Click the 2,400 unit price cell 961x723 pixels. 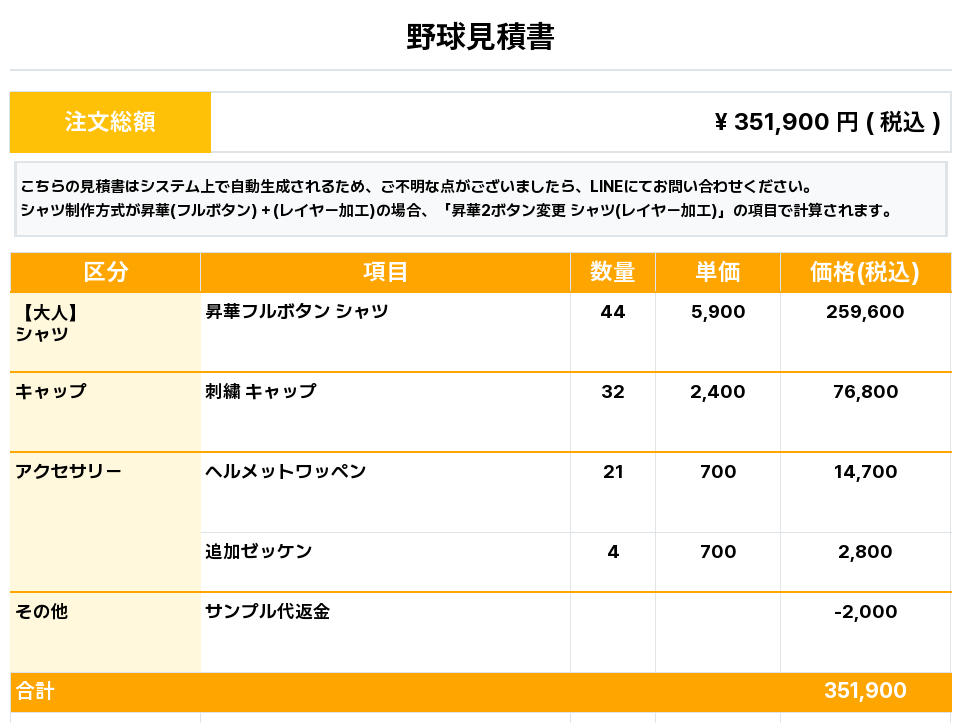click(718, 412)
